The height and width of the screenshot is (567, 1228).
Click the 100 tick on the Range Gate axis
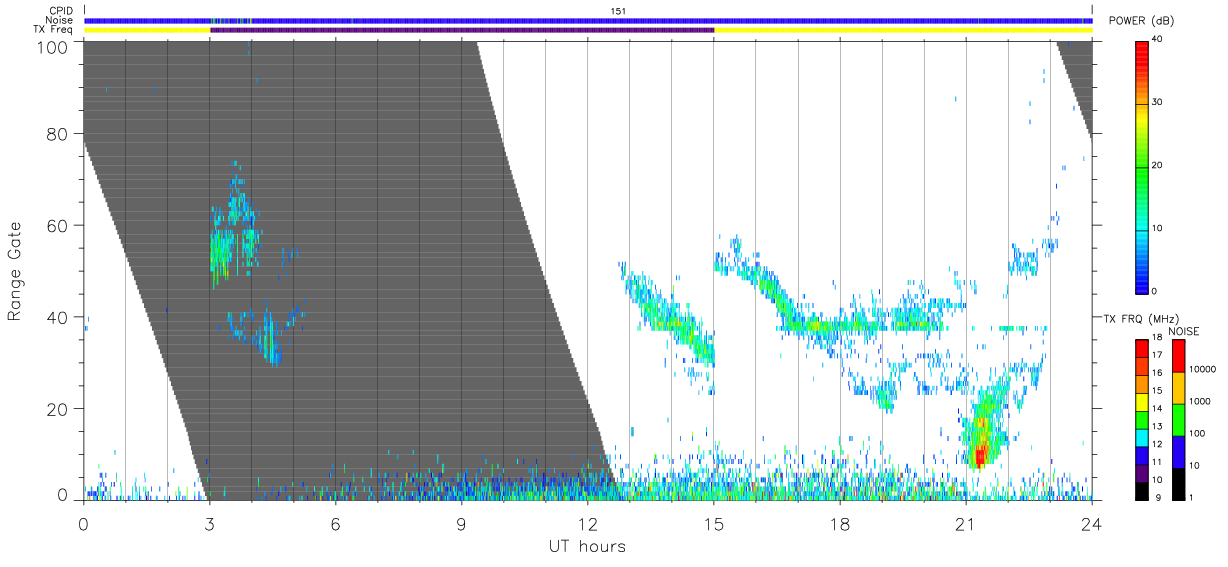pos(52,46)
